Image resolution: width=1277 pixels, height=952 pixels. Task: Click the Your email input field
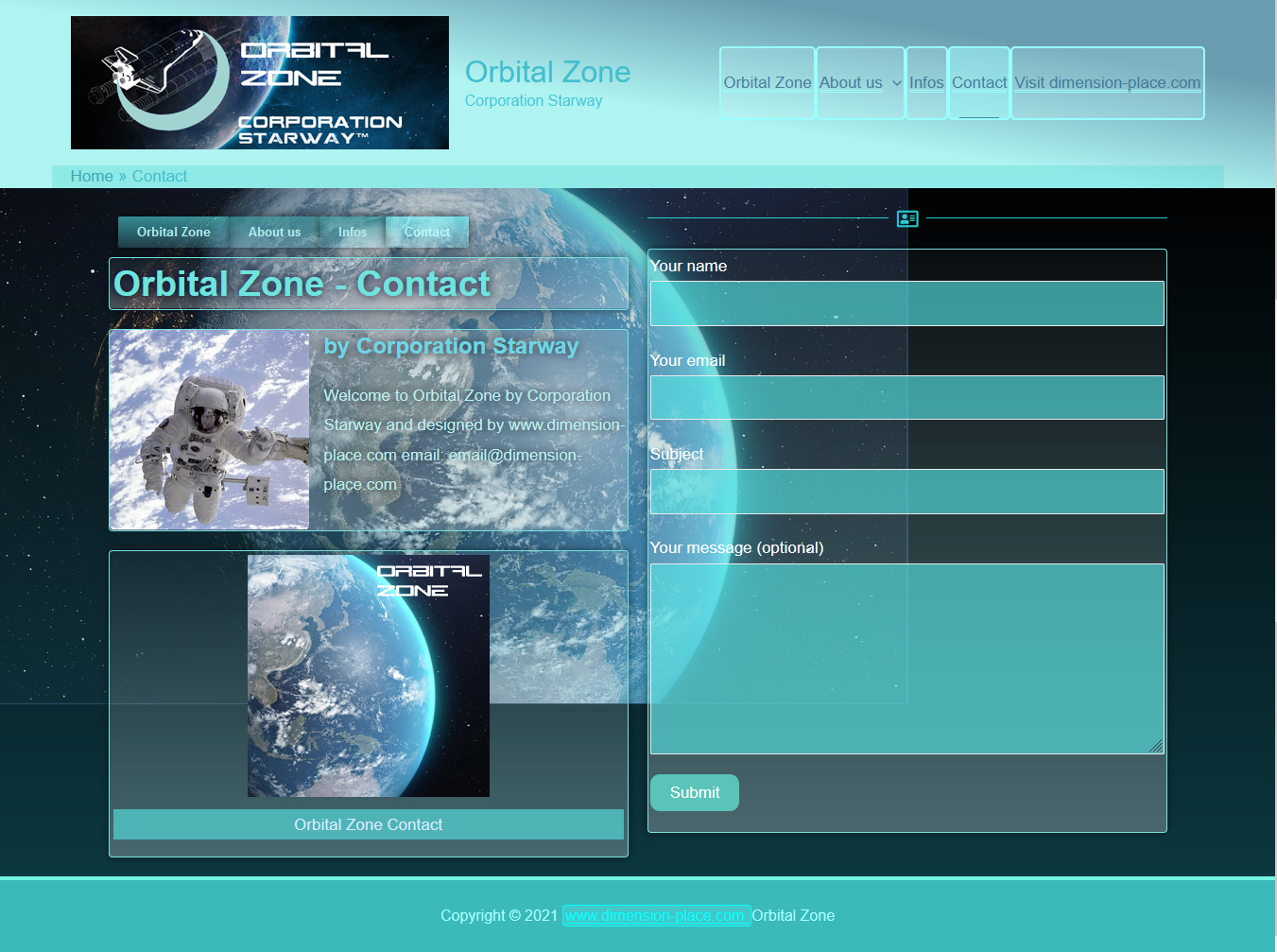click(907, 397)
